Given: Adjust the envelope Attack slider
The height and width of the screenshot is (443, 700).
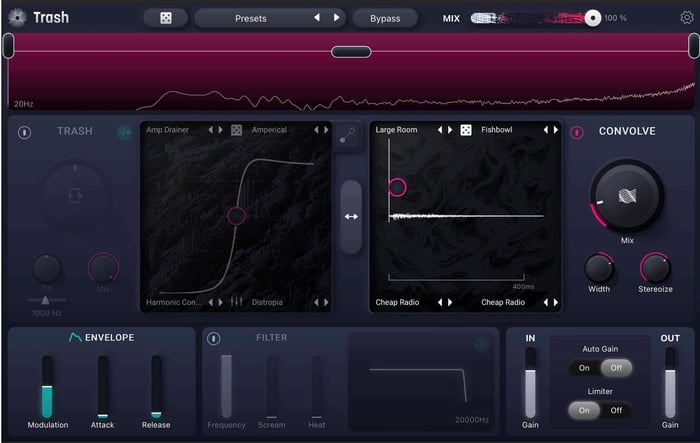Looking at the screenshot, I should [x=103, y=387].
